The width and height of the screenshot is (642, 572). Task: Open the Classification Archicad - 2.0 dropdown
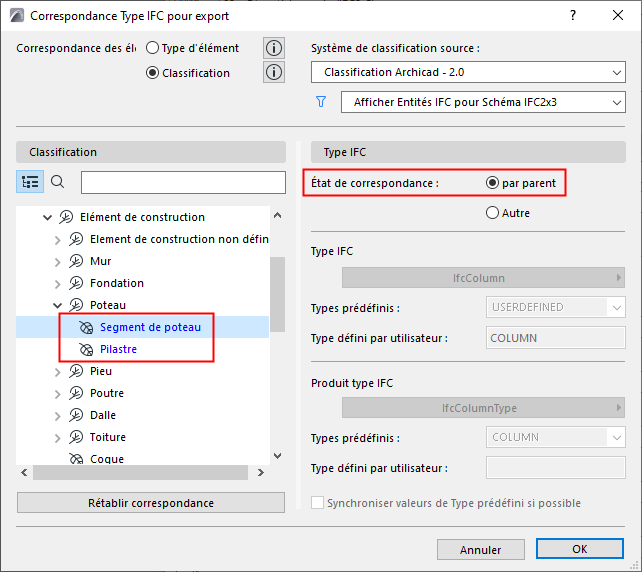tap(467, 73)
